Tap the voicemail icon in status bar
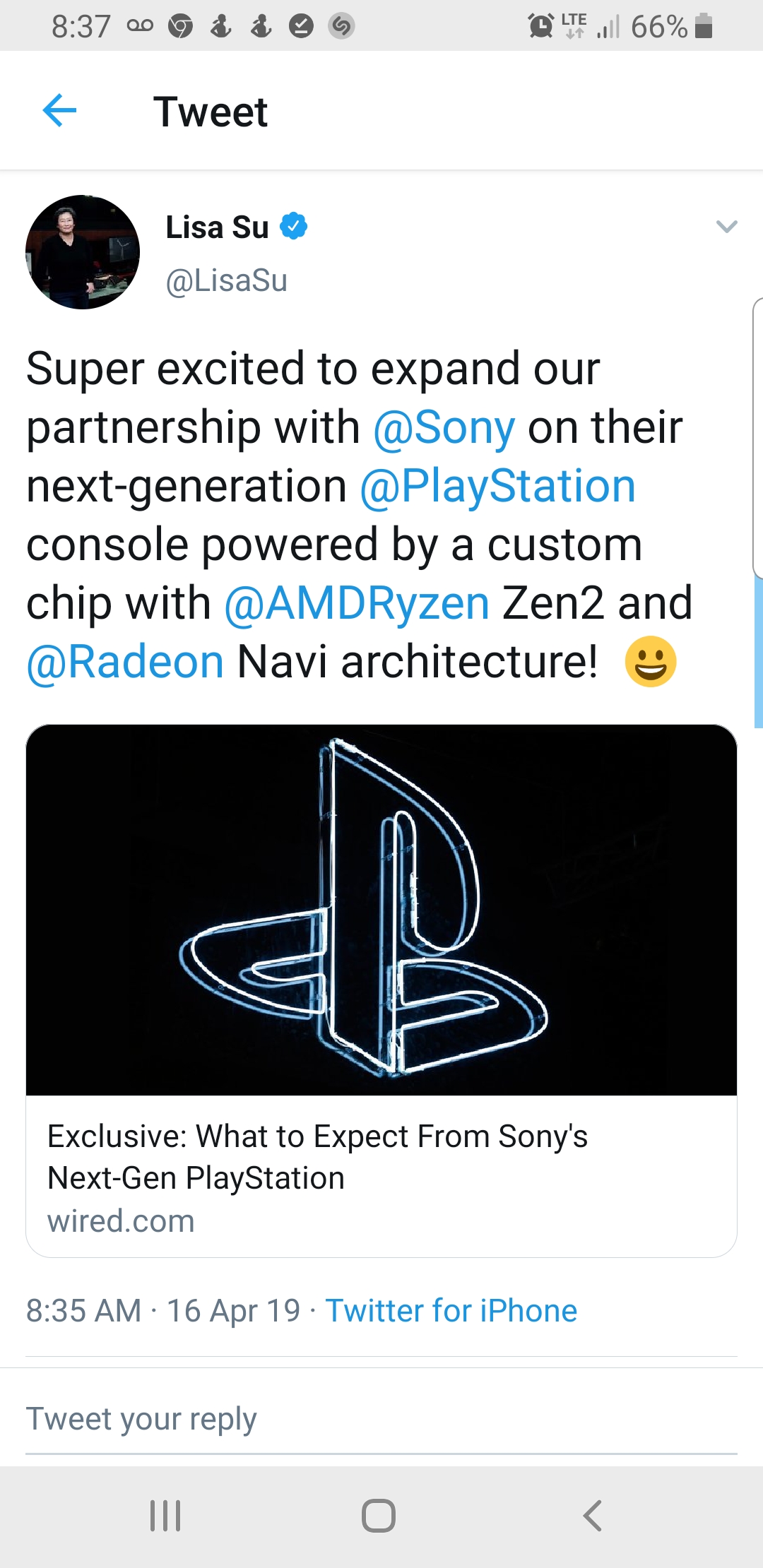763x1568 pixels. [x=140, y=26]
